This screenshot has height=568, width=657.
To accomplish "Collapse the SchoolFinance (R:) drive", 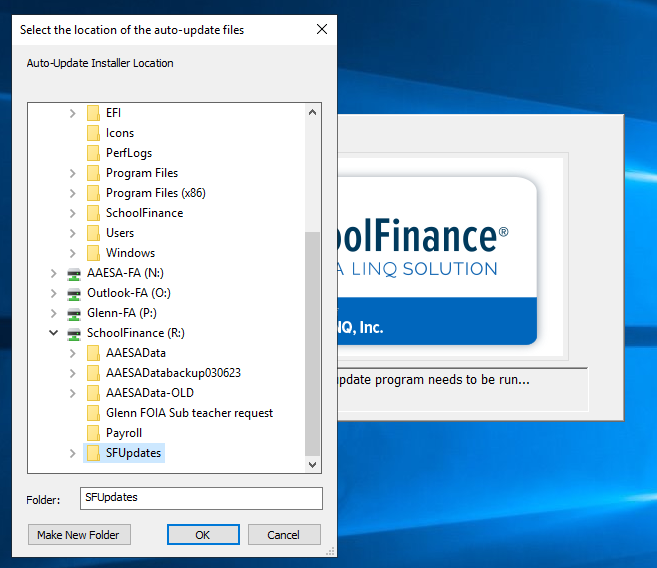I will click(53, 333).
